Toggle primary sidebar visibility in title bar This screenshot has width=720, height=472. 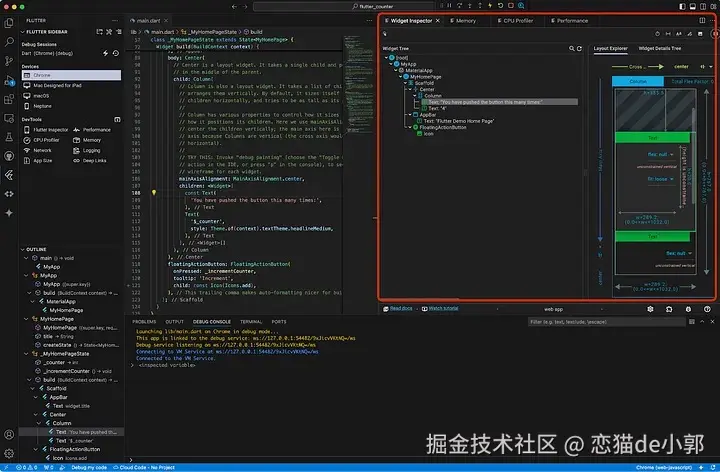(682, 6)
